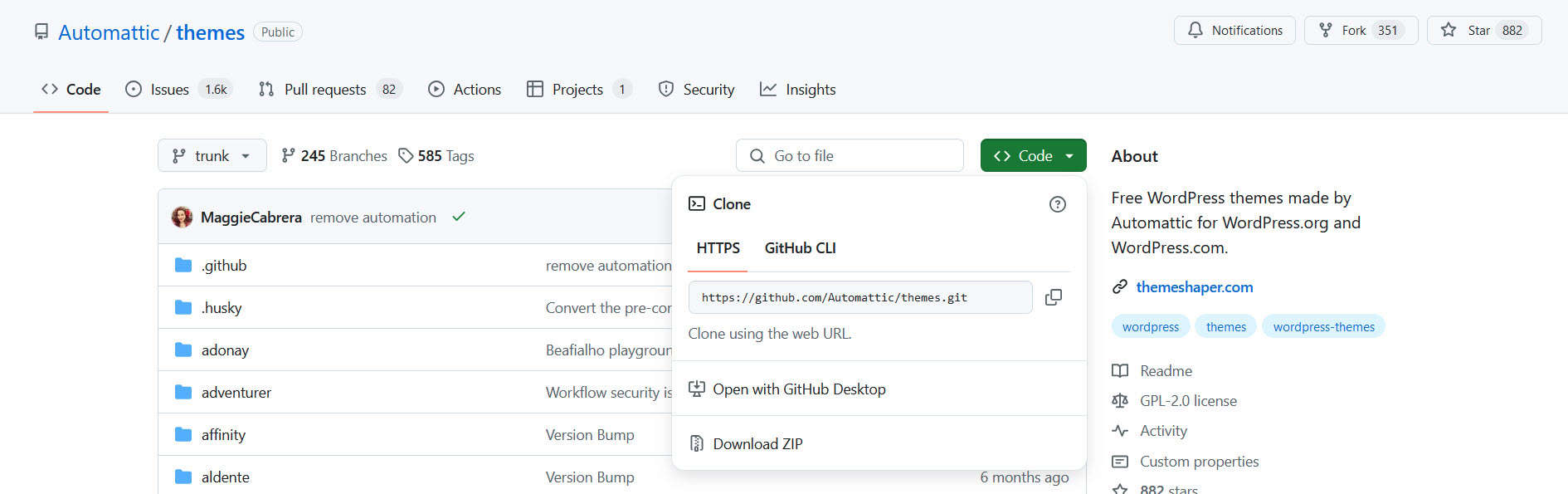Open the Readme link in About
This screenshot has height=494, width=1568.
click(x=1166, y=370)
